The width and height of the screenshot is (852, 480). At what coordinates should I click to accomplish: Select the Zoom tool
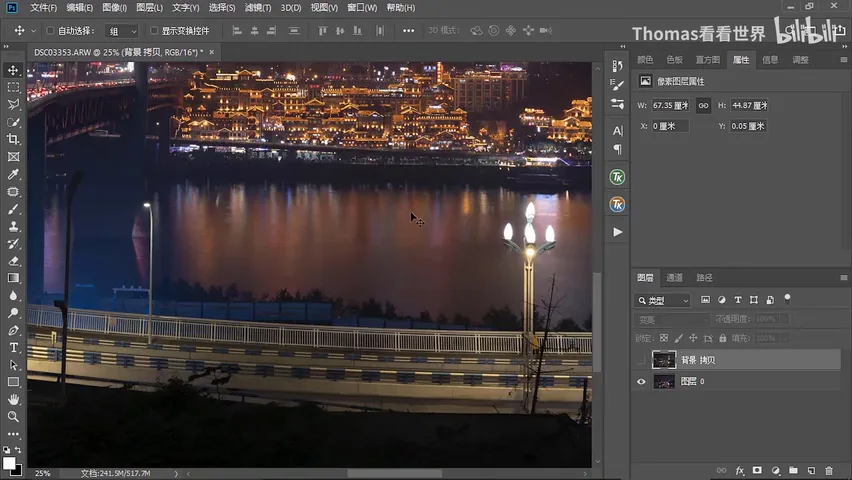pos(14,417)
